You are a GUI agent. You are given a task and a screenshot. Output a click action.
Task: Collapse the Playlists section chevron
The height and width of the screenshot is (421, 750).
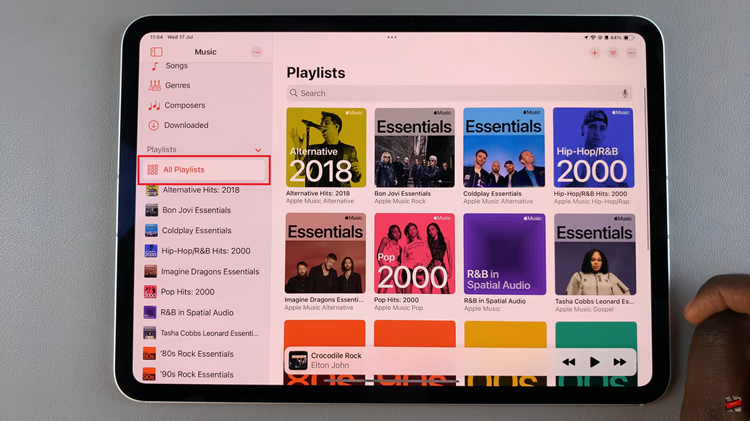pos(258,150)
